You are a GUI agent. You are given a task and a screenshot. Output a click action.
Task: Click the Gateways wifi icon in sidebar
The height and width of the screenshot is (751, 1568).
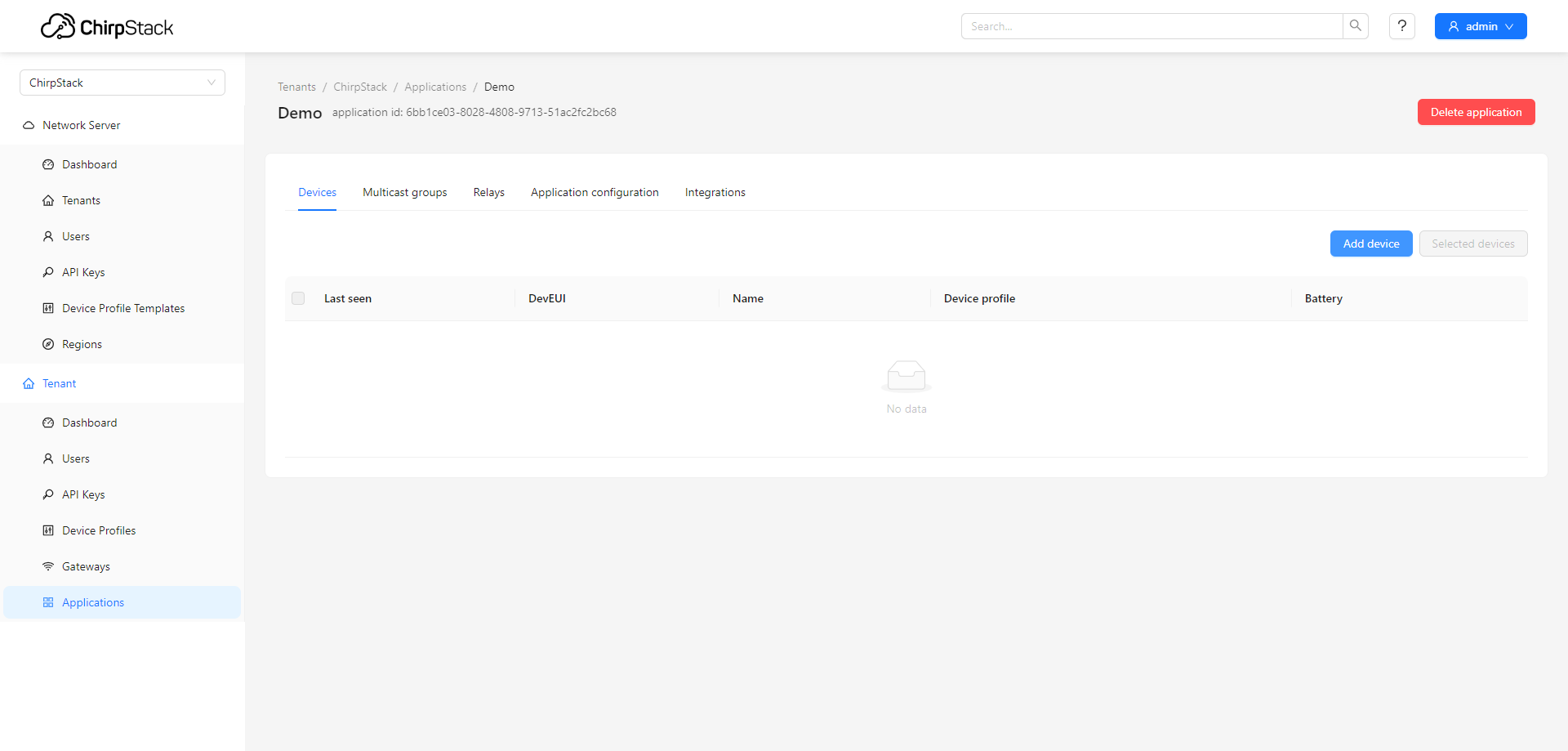click(x=48, y=566)
